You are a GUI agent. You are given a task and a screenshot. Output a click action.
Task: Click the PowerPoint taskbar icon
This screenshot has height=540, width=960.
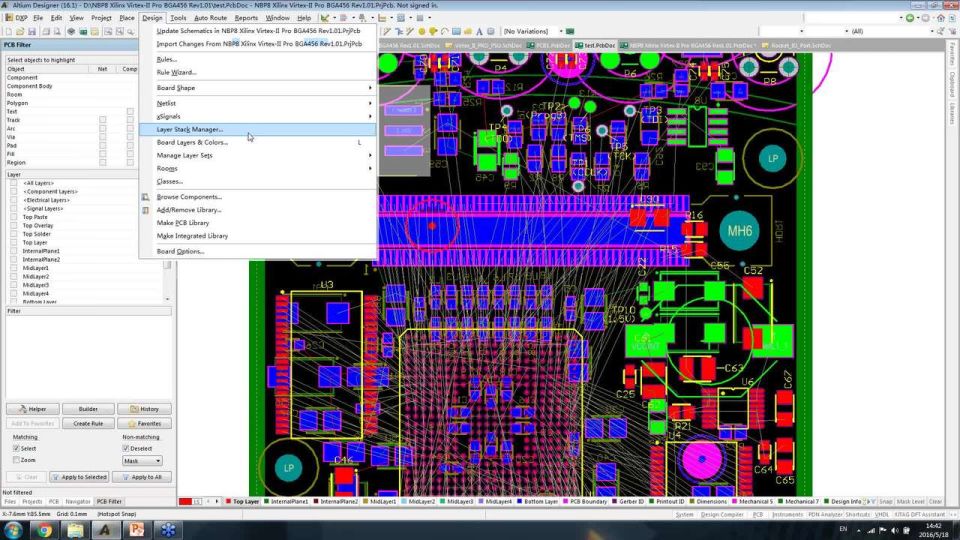pyautogui.click(x=137, y=530)
